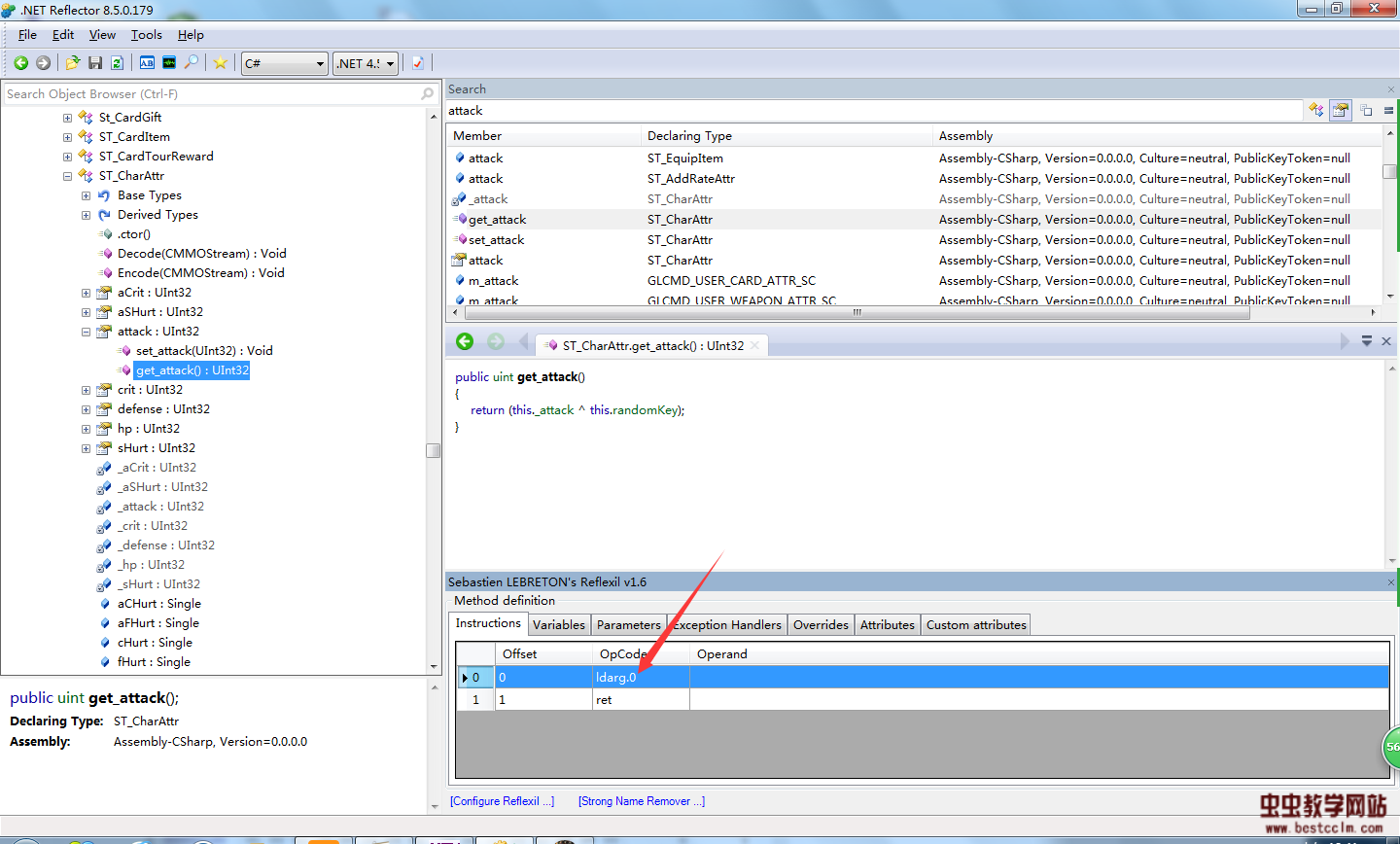Expand defense : UInt32 property node
Image resolution: width=1400 pixels, height=844 pixels.
coord(86,409)
